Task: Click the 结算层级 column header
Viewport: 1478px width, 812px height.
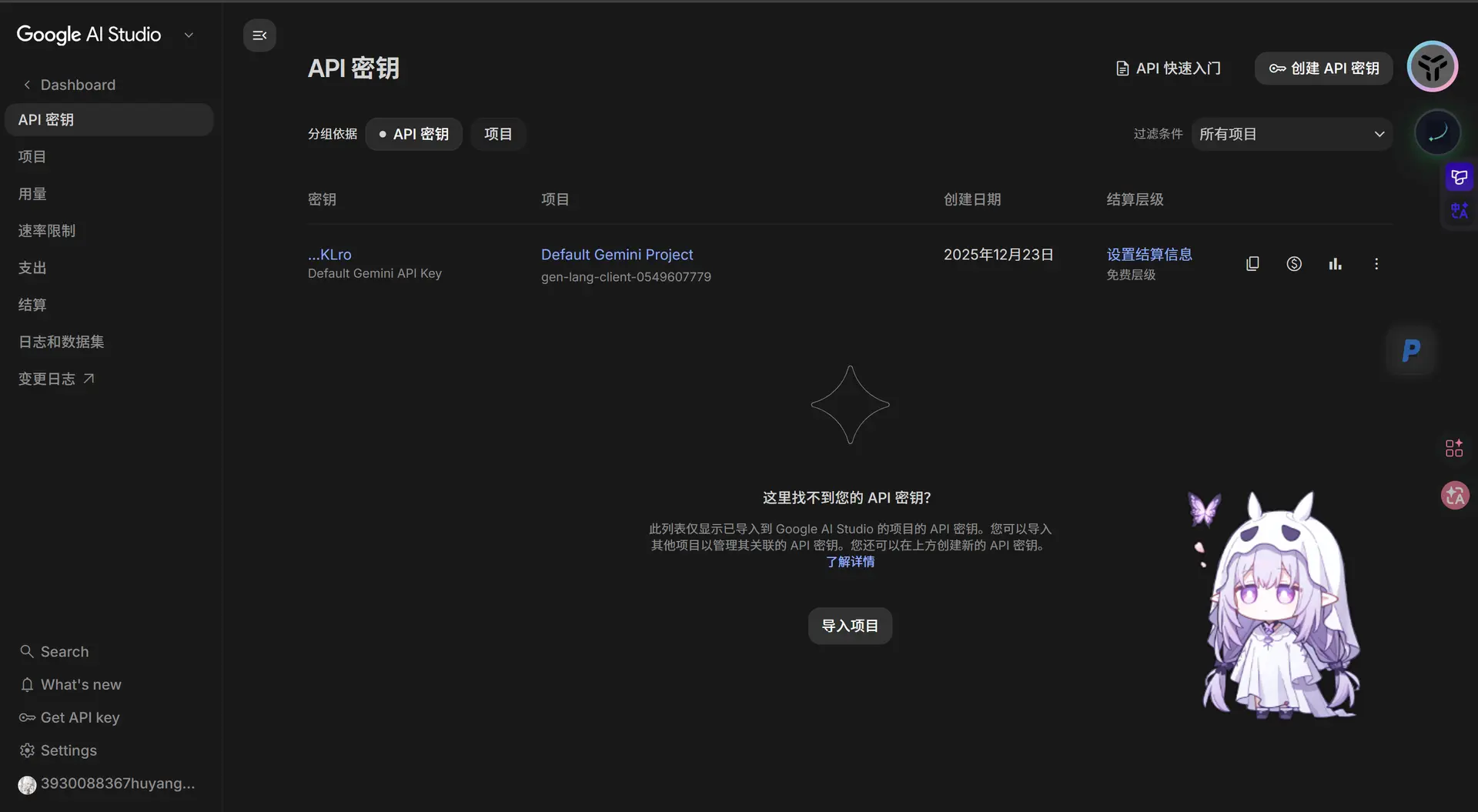Action: [1135, 199]
